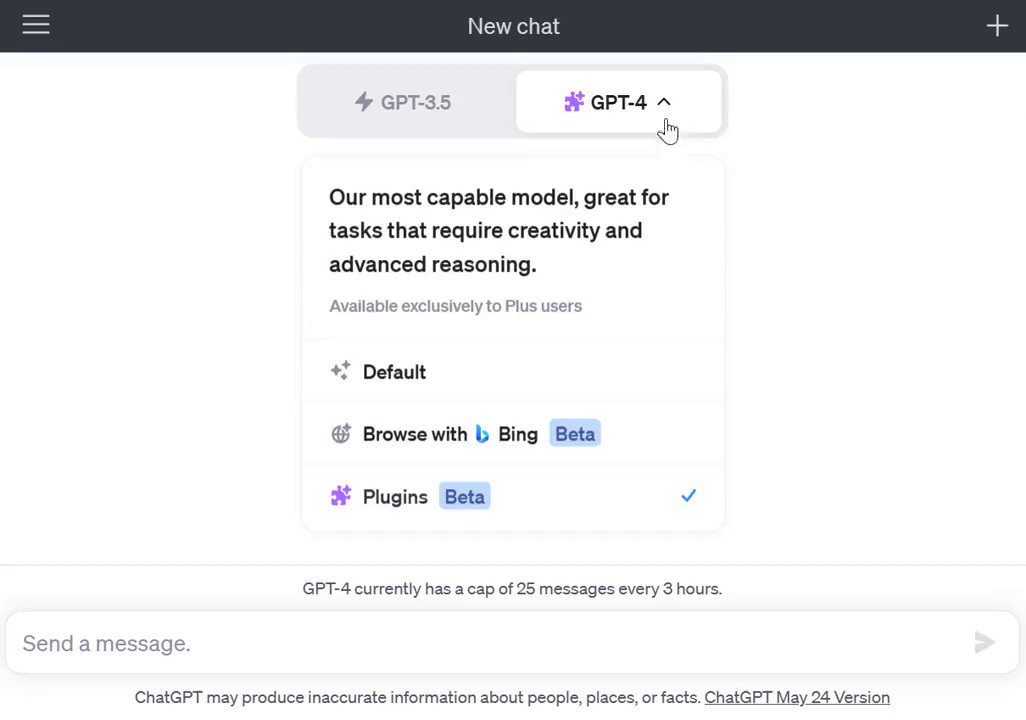Screen dimensions: 1026x720
Task: Click the puzzle icon in Plugins row
Action: point(341,495)
